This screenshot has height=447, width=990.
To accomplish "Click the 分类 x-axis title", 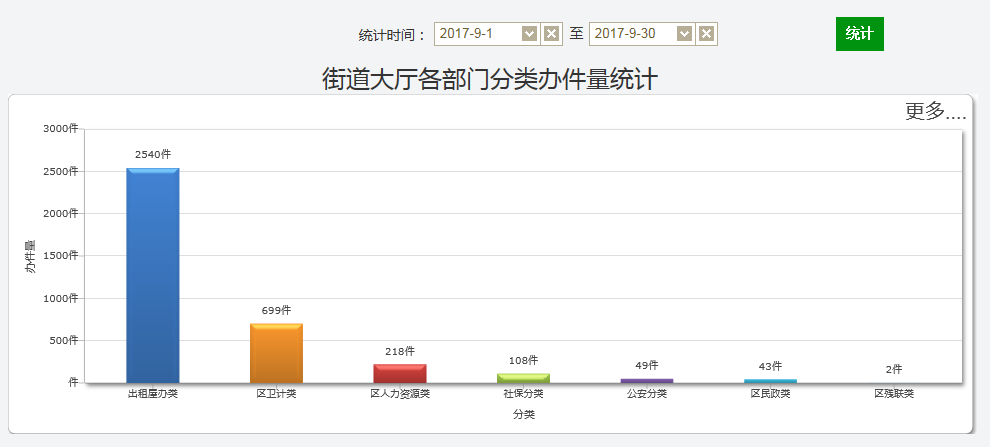I will pyautogui.click(x=523, y=415).
